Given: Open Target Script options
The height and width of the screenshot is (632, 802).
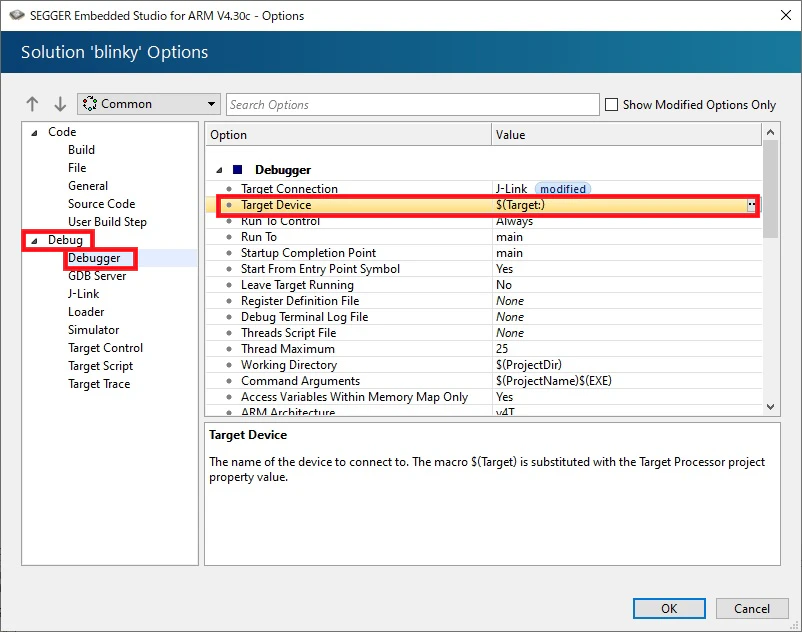Looking at the screenshot, I should click(x=101, y=366).
